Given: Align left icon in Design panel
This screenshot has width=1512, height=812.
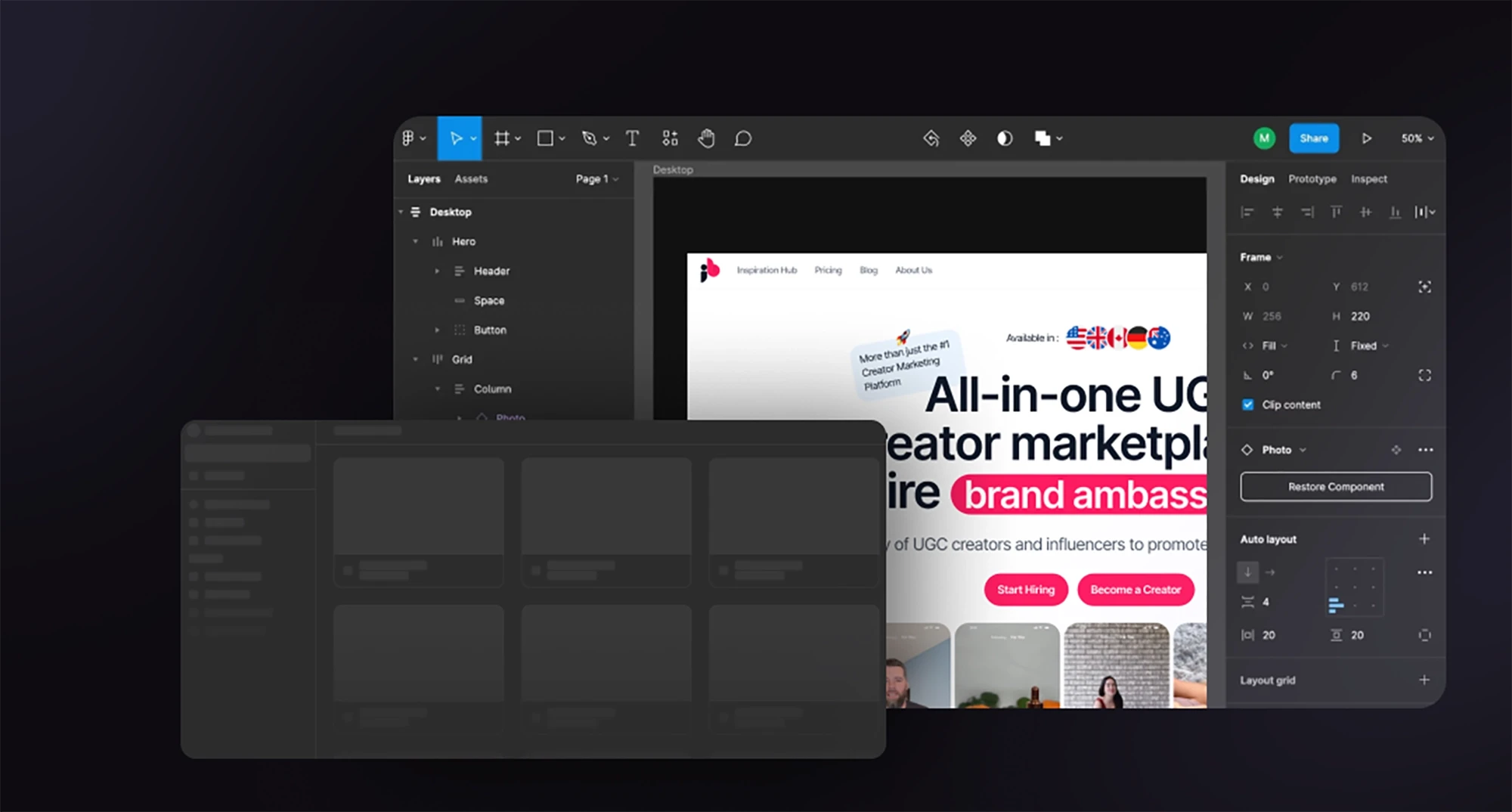Looking at the screenshot, I should (x=1247, y=212).
